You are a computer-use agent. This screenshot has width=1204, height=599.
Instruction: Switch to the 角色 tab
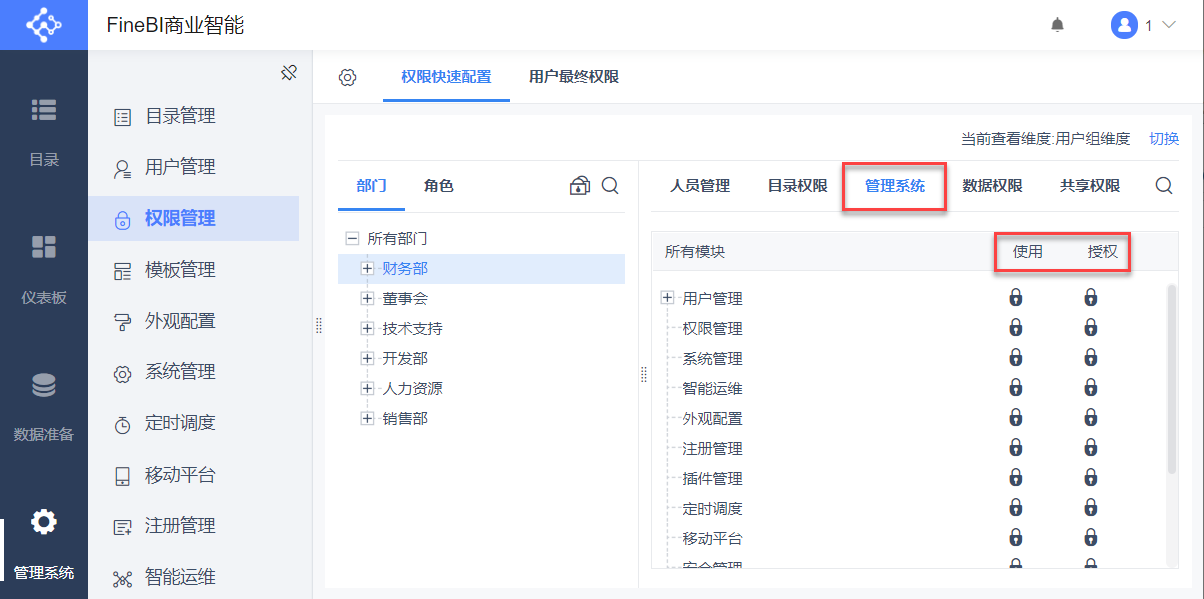pyautogui.click(x=438, y=186)
